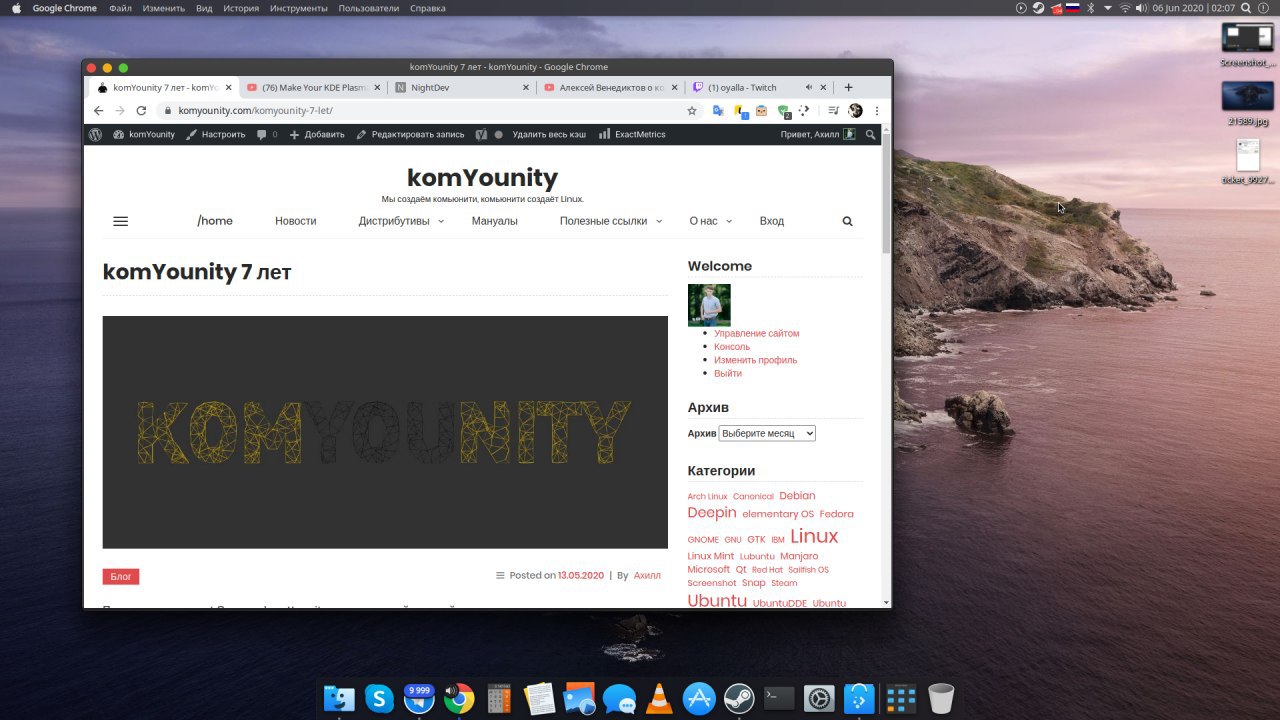Open the App Store icon in dock
This screenshot has height=720, width=1280.
point(699,698)
